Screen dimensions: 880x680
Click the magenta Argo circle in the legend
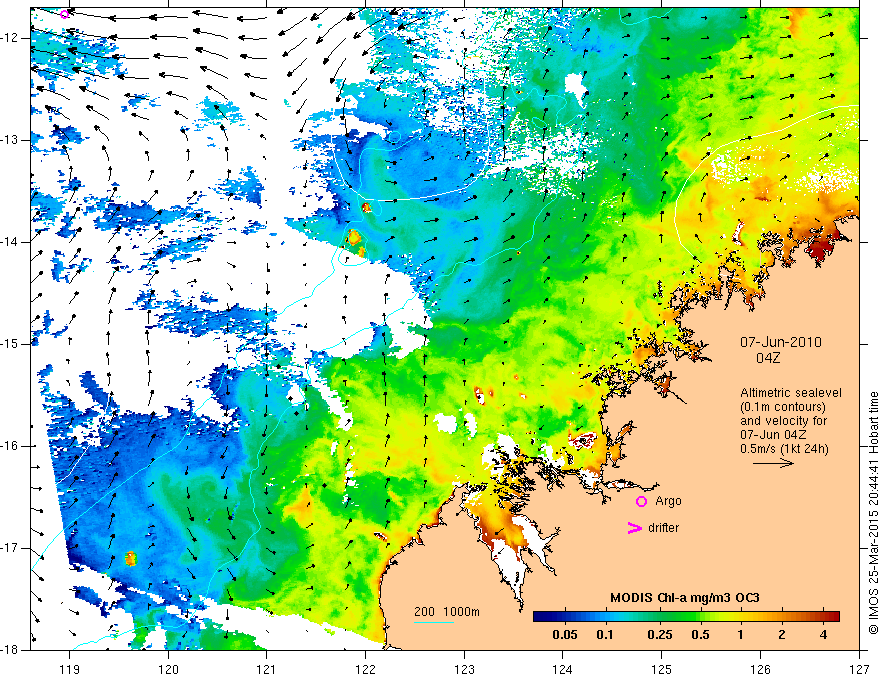(x=641, y=501)
